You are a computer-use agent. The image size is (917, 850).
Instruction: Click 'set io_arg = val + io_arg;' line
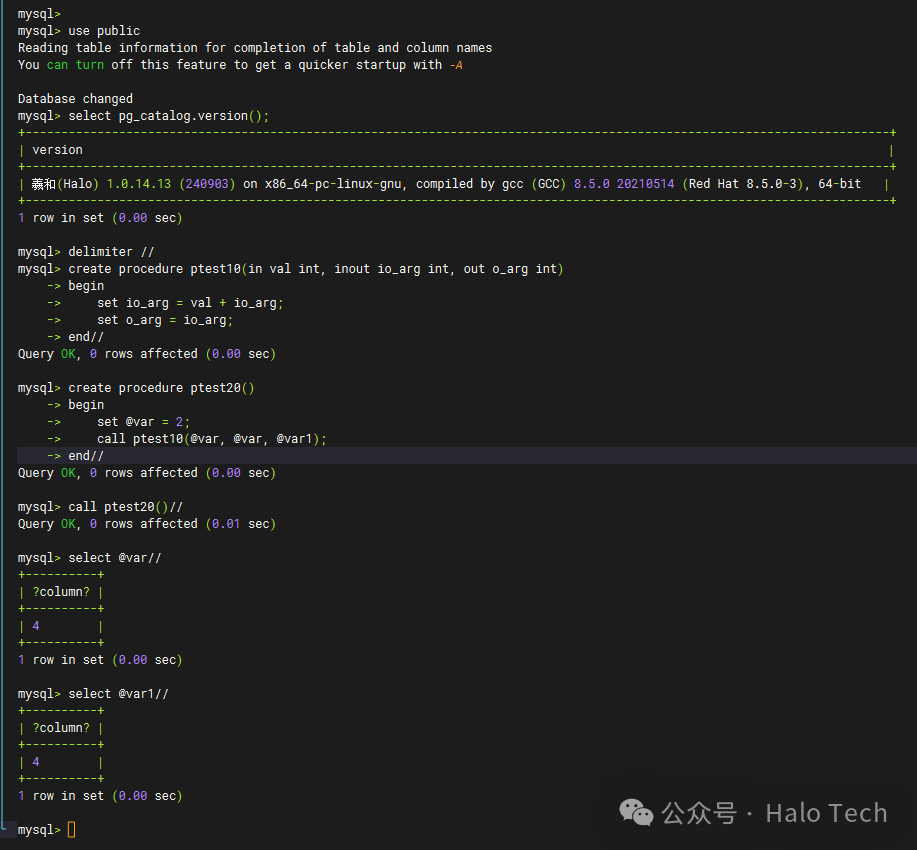(190, 303)
